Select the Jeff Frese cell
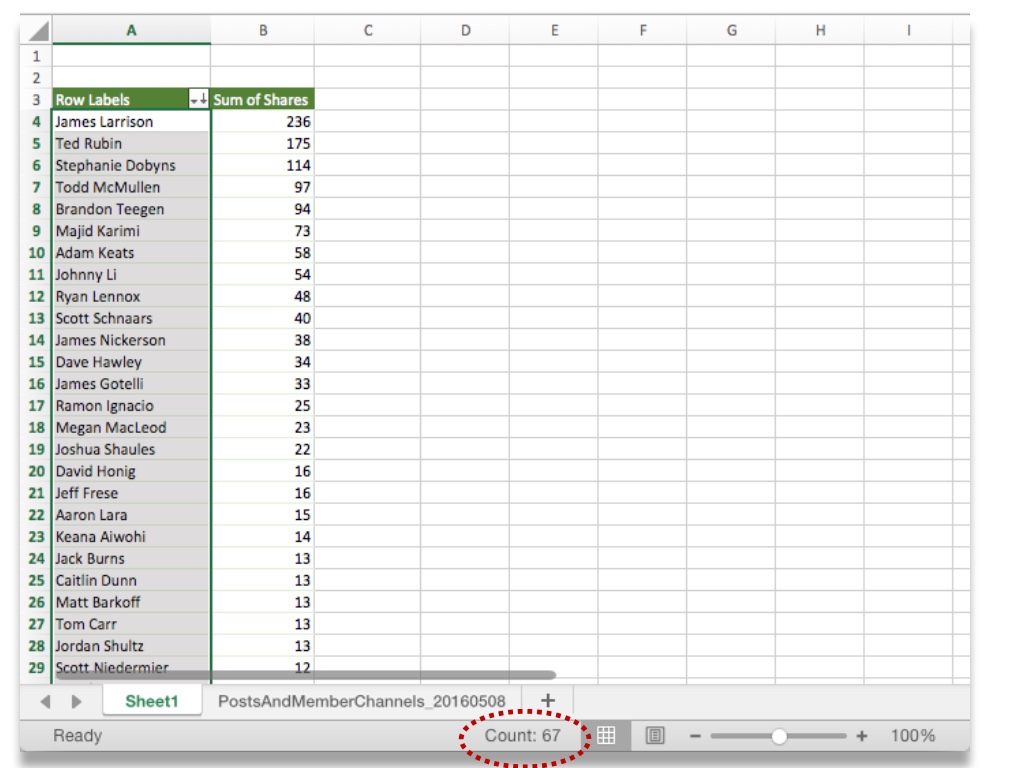This screenshot has height=768, width=1029. tap(131, 492)
